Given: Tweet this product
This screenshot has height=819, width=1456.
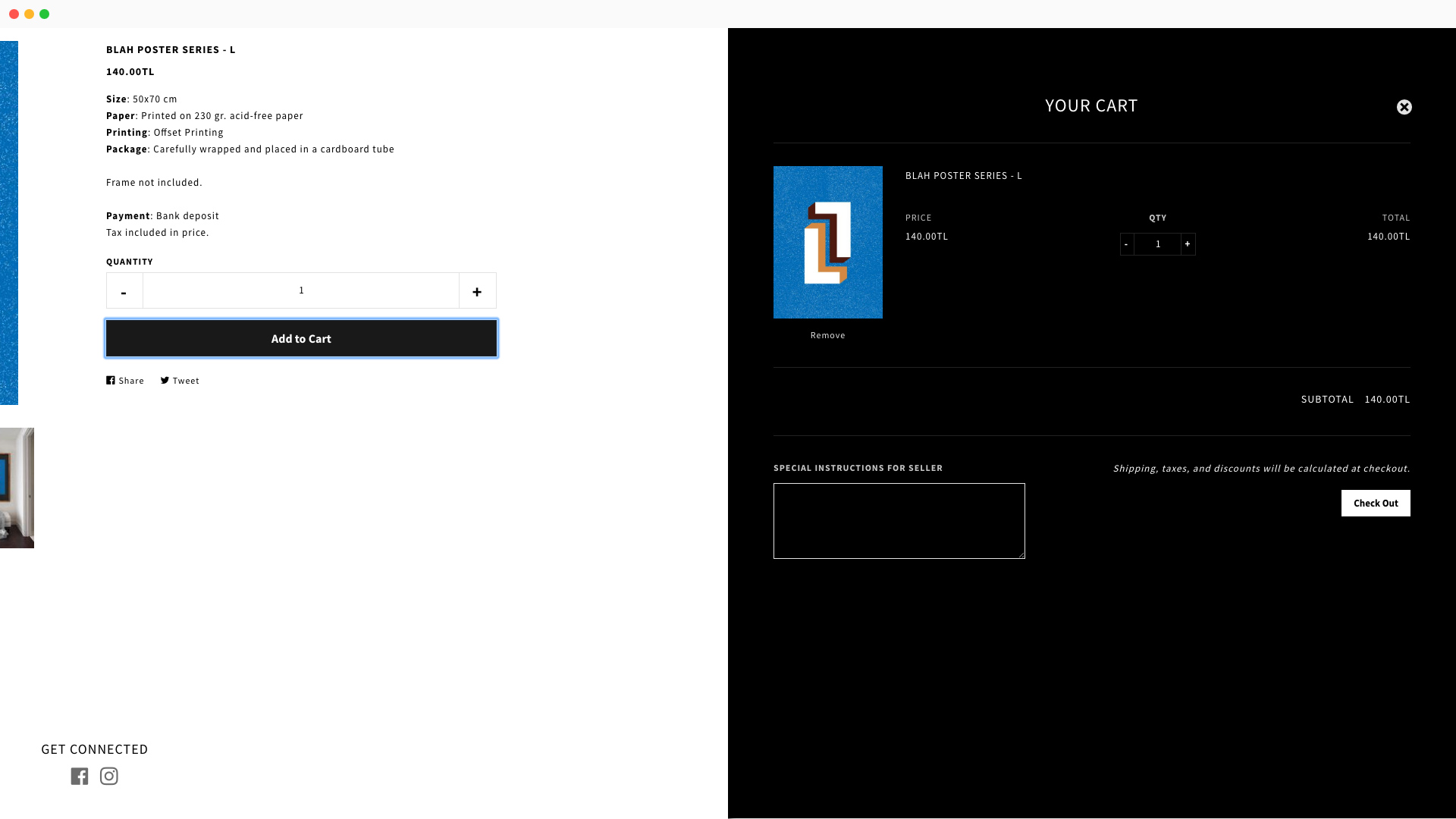Looking at the screenshot, I should click(180, 381).
